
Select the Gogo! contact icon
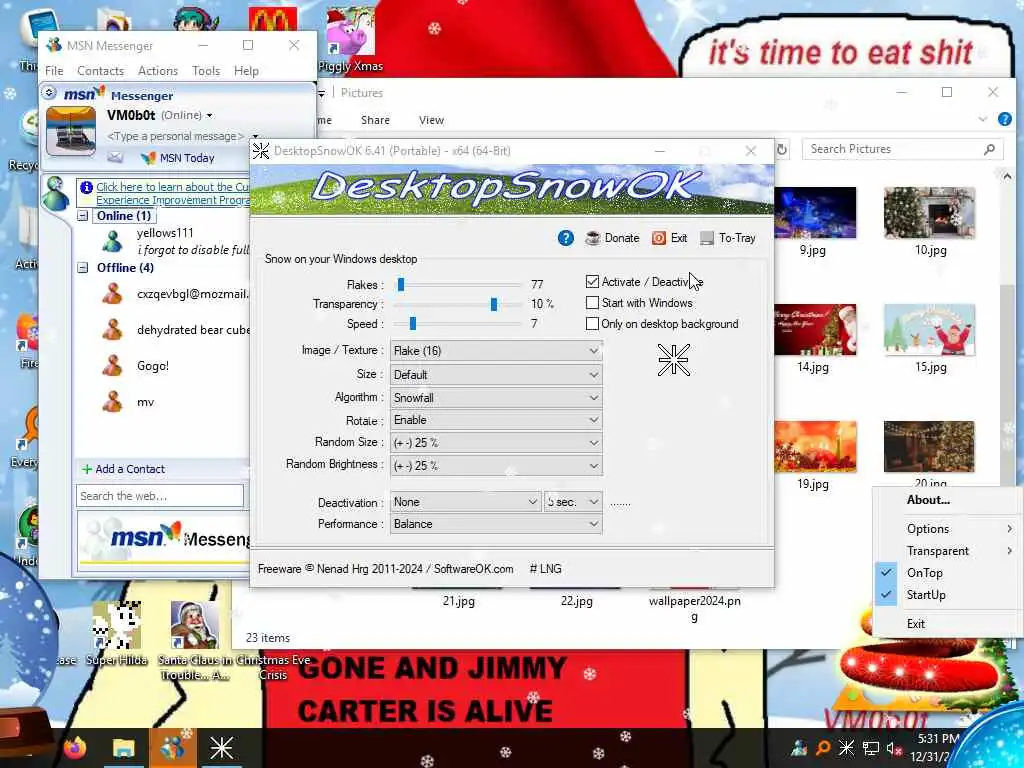112,366
